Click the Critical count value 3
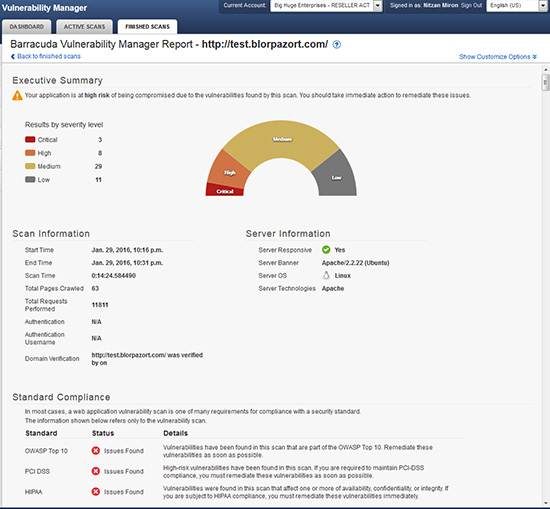The image size is (550, 509). click(100, 140)
